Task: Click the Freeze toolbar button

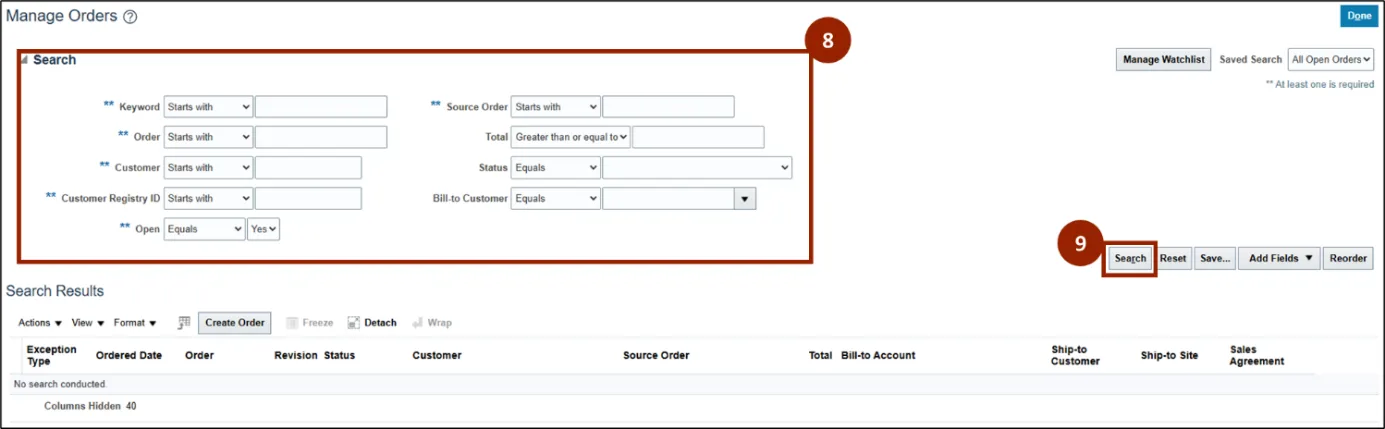Action: click(310, 323)
